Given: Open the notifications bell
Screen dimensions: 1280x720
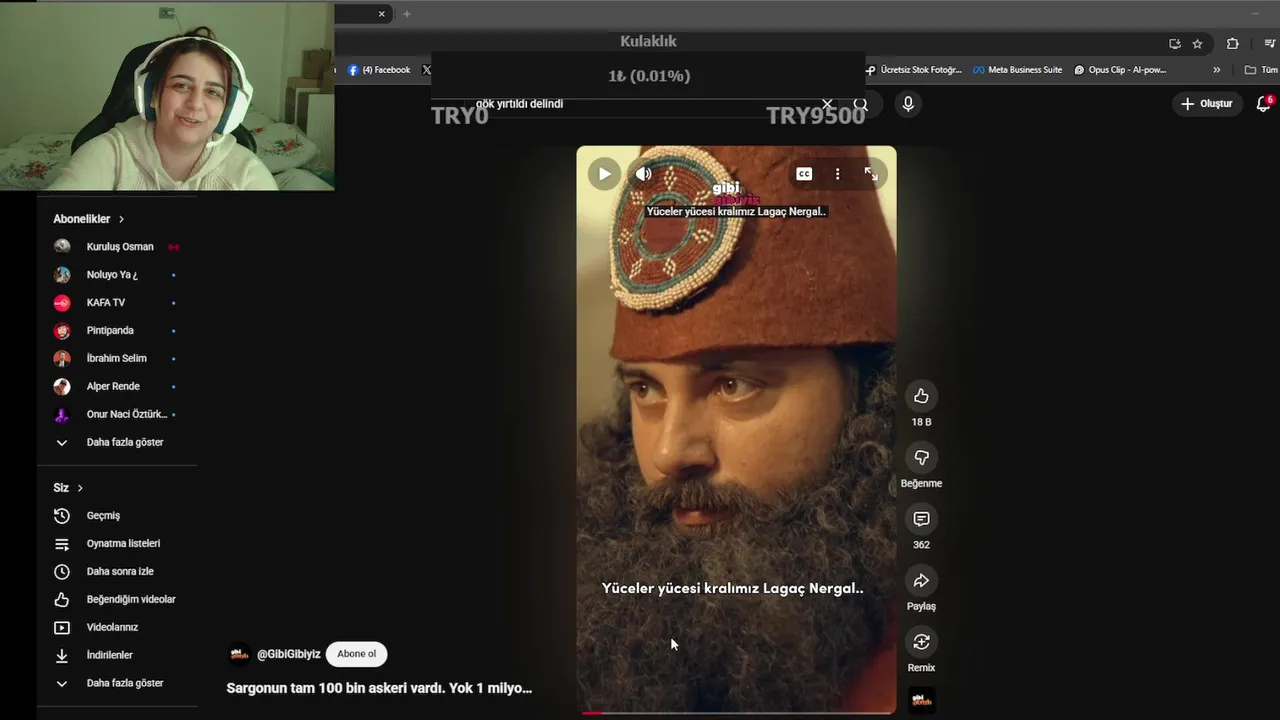Looking at the screenshot, I should click(x=1263, y=104).
